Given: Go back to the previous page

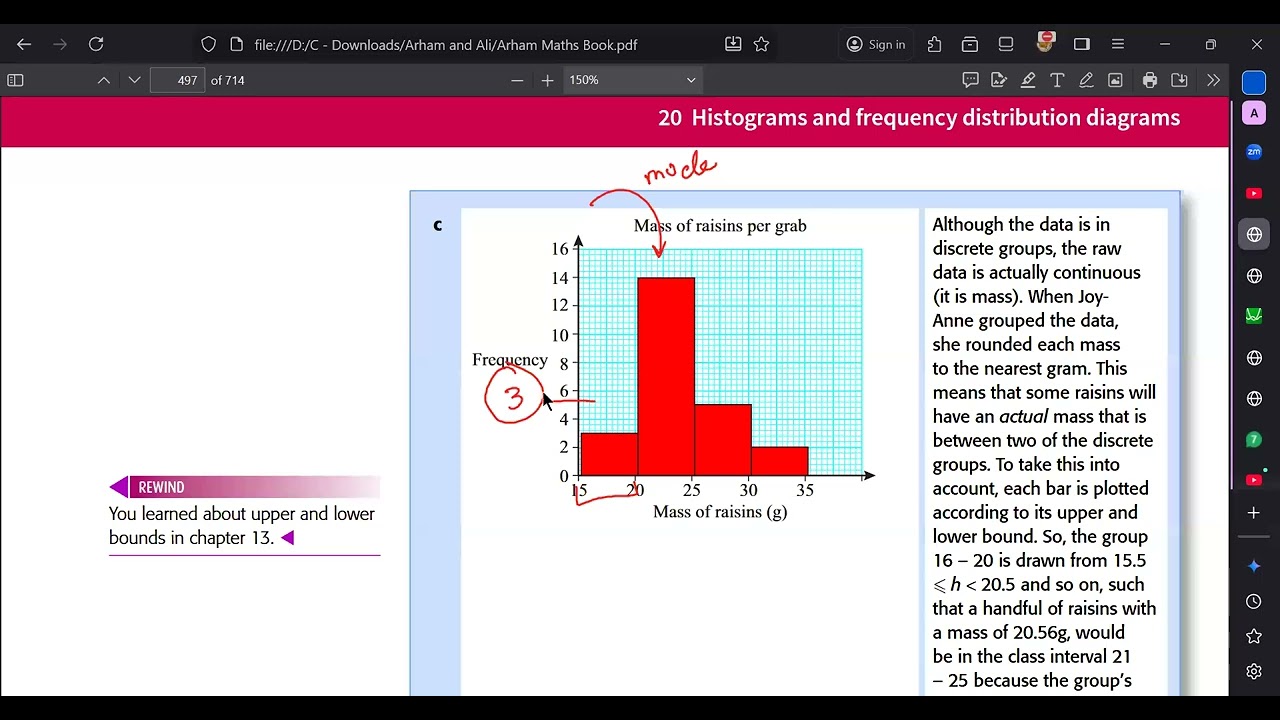Looking at the screenshot, I should [24, 44].
